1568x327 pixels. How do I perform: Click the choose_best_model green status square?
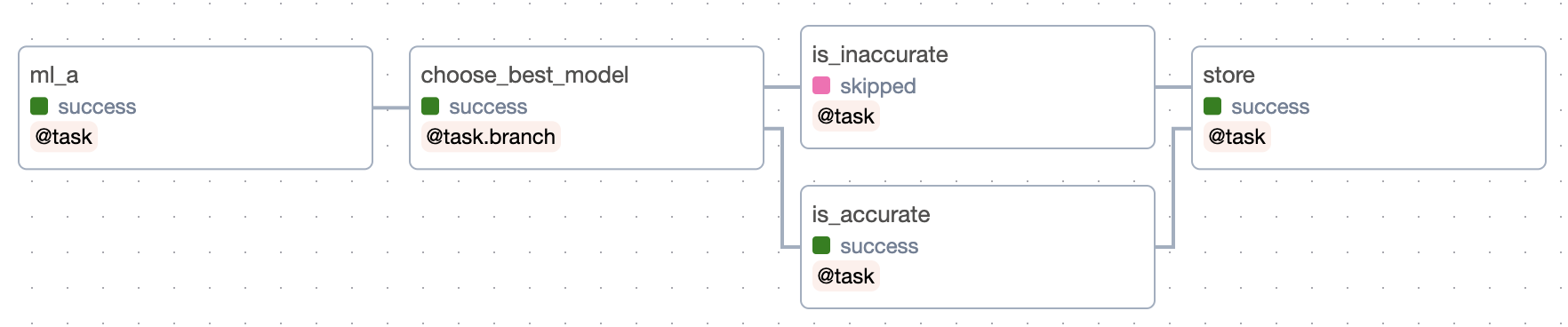pos(430,107)
